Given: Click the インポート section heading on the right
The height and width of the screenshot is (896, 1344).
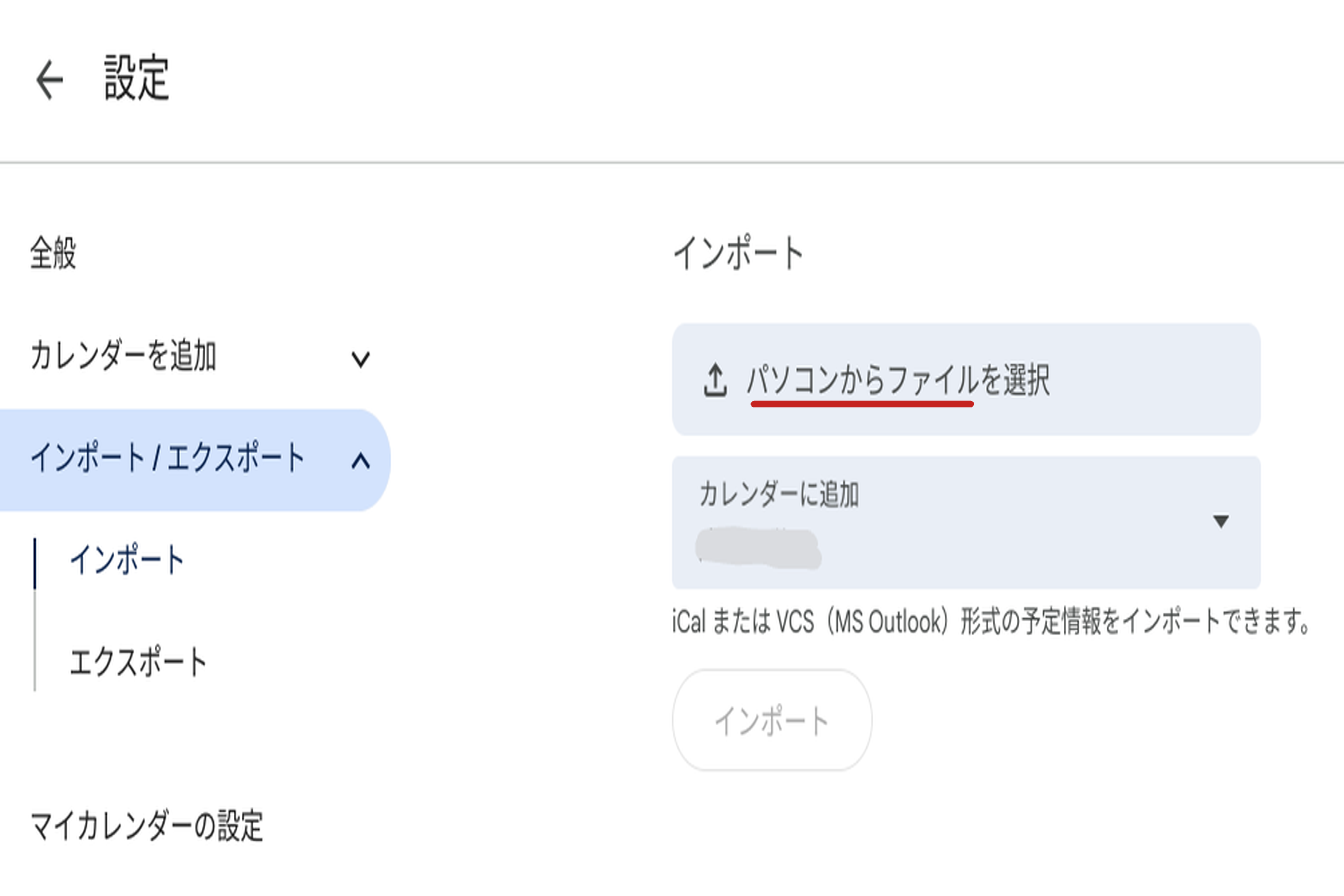Looking at the screenshot, I should tap(738, 254).
